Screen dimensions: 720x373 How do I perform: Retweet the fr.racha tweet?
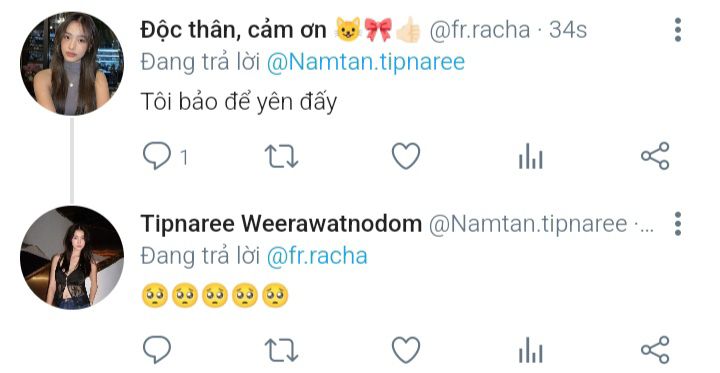pos(281,156)
